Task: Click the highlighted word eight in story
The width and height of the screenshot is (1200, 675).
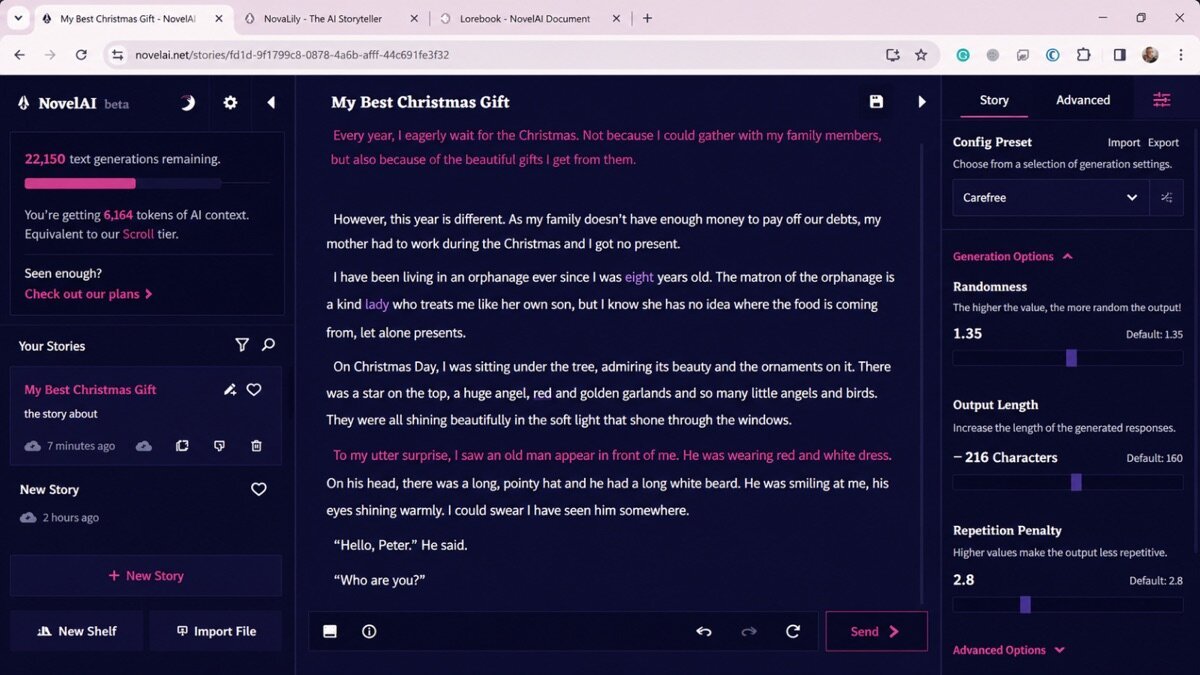Action: (639, 277)
